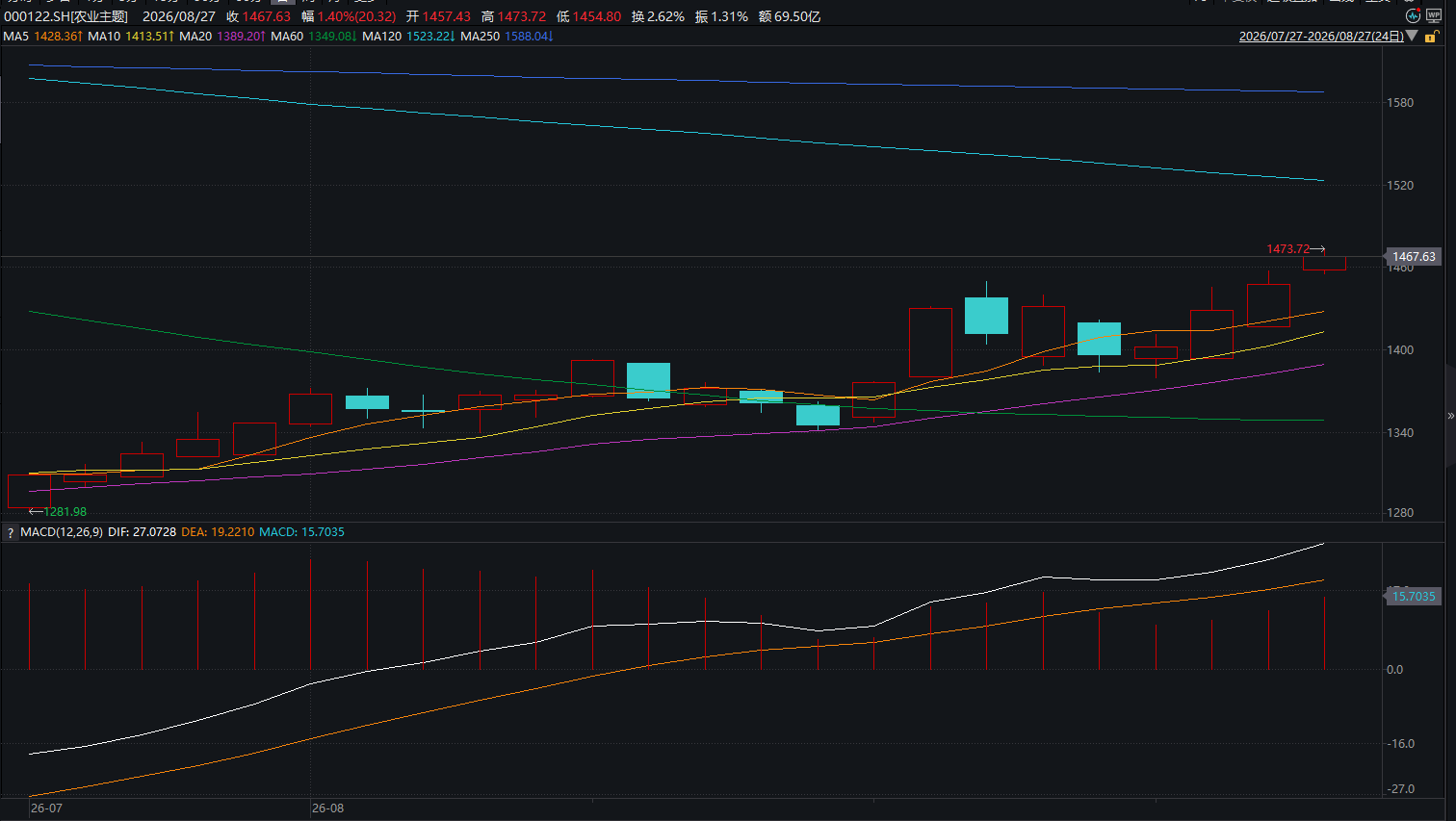Click the 1467.63 current price tag on axis
The image size is (1456, 821).
pos(1414,257)
